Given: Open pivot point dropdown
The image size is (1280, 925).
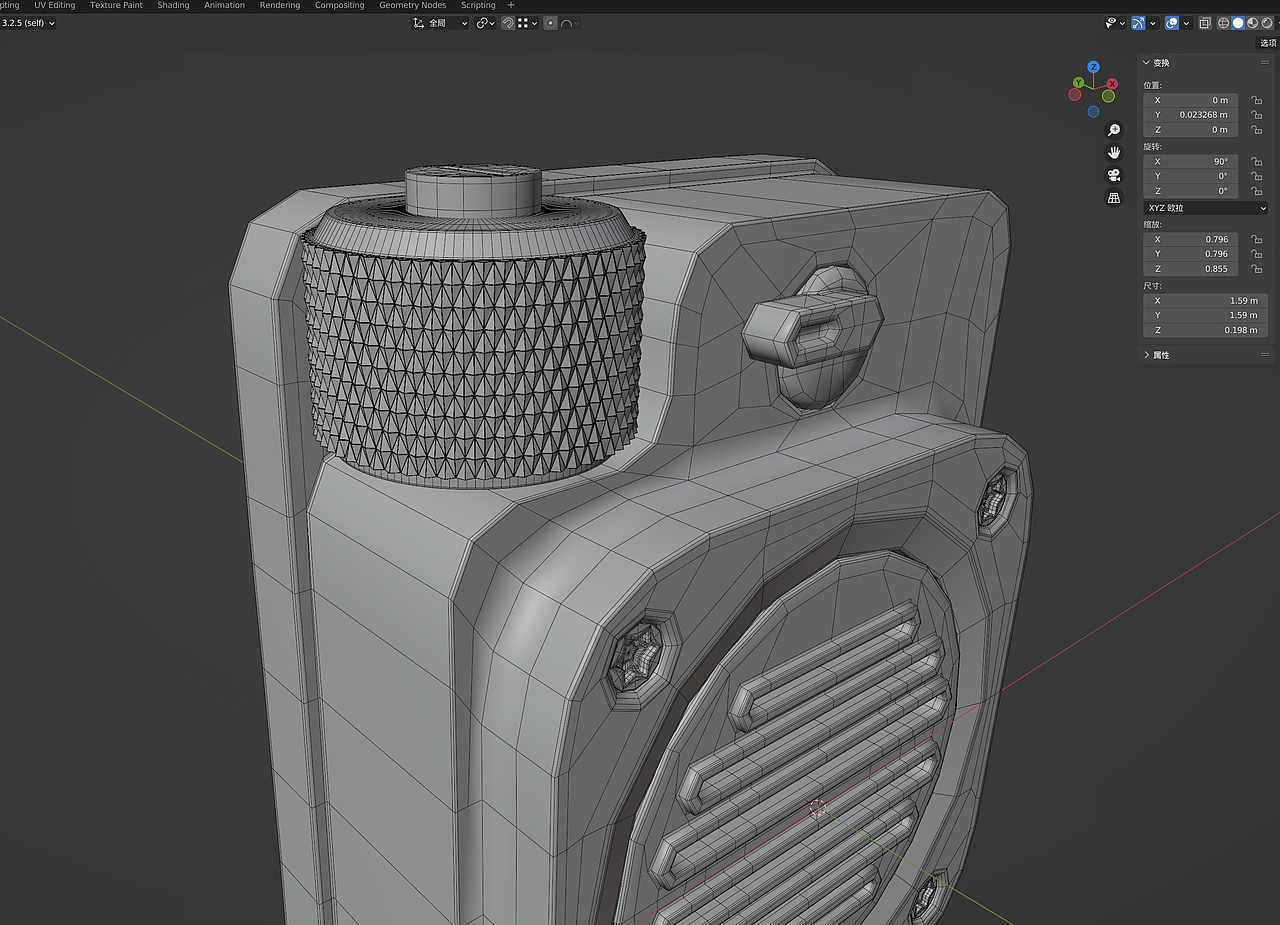Looking at the screenshot, I should click(486, 23).
